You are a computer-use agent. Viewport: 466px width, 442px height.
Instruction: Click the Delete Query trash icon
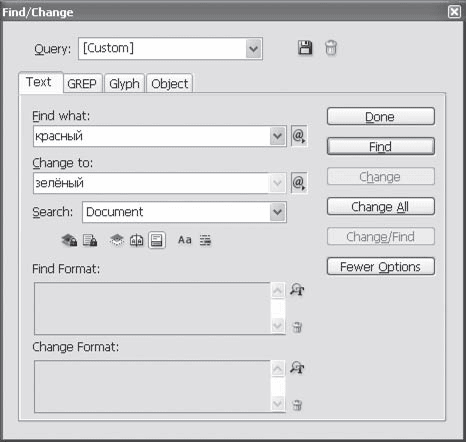click(x=331, y=48)
